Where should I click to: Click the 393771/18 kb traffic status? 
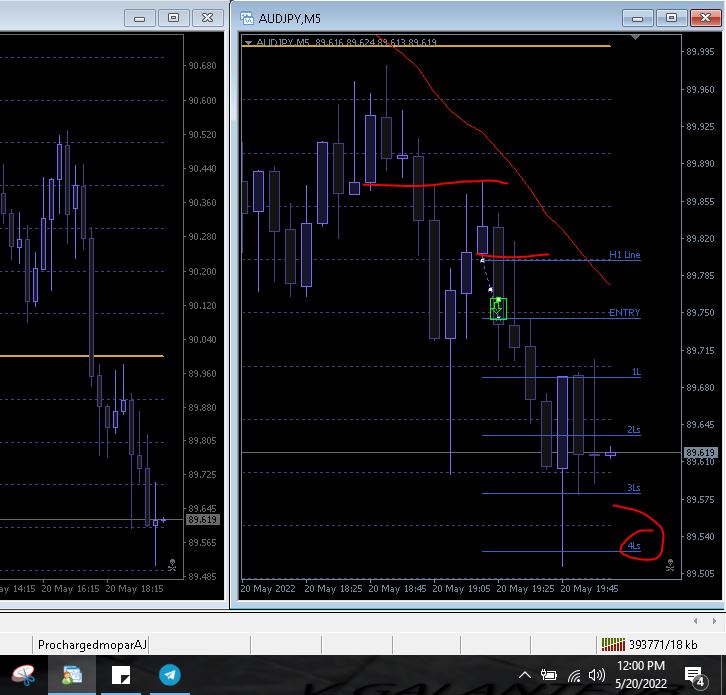tap(663, 645)
